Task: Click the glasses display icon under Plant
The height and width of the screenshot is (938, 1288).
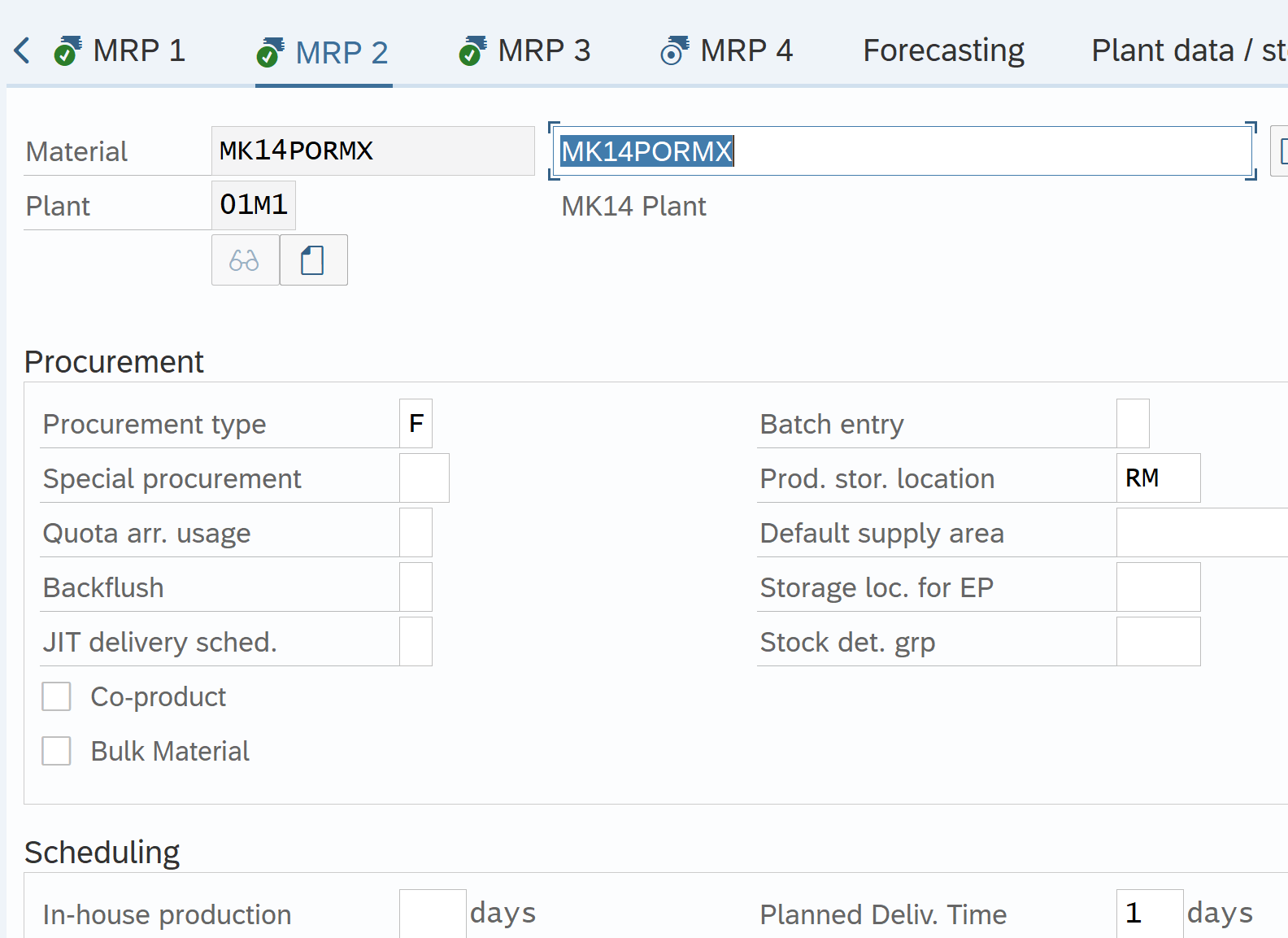Action: click(x=245, y=260)
